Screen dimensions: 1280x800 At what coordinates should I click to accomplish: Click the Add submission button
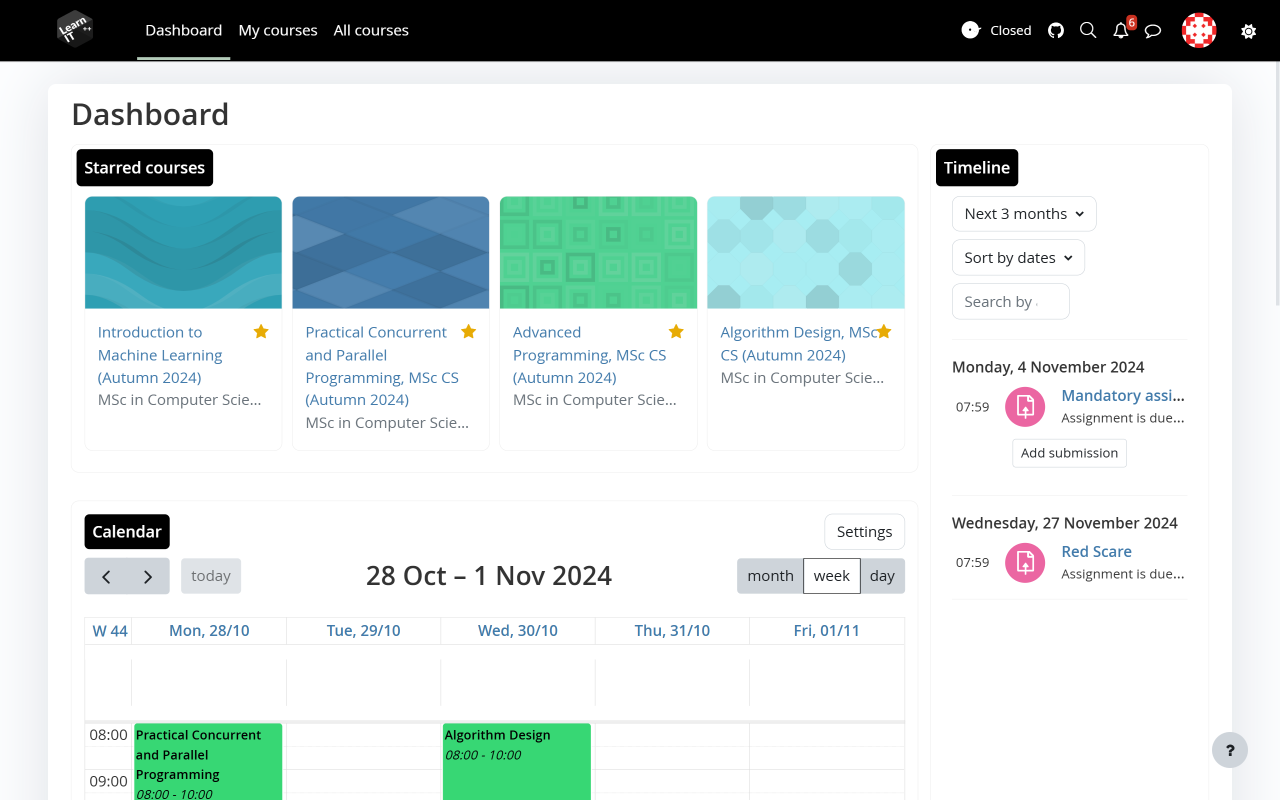(1069, 453)
